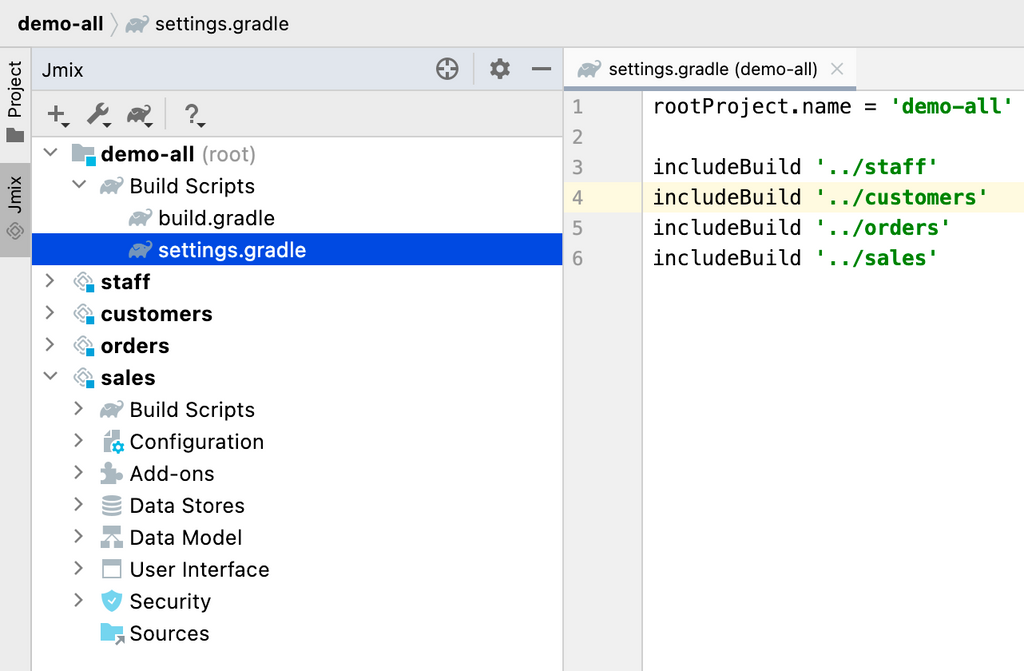Click line number 4 in the gutter

578,197
